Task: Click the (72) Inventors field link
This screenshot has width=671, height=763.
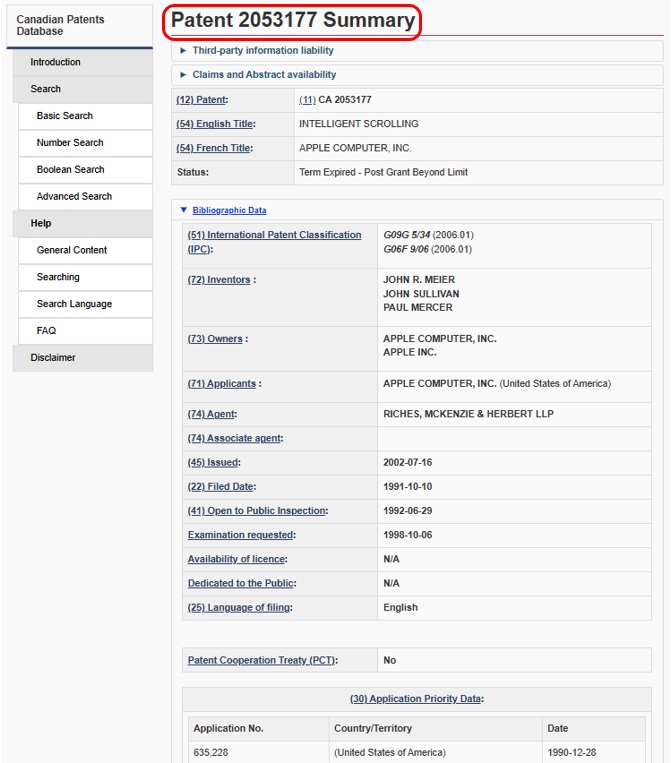Action: coord(219,280)
